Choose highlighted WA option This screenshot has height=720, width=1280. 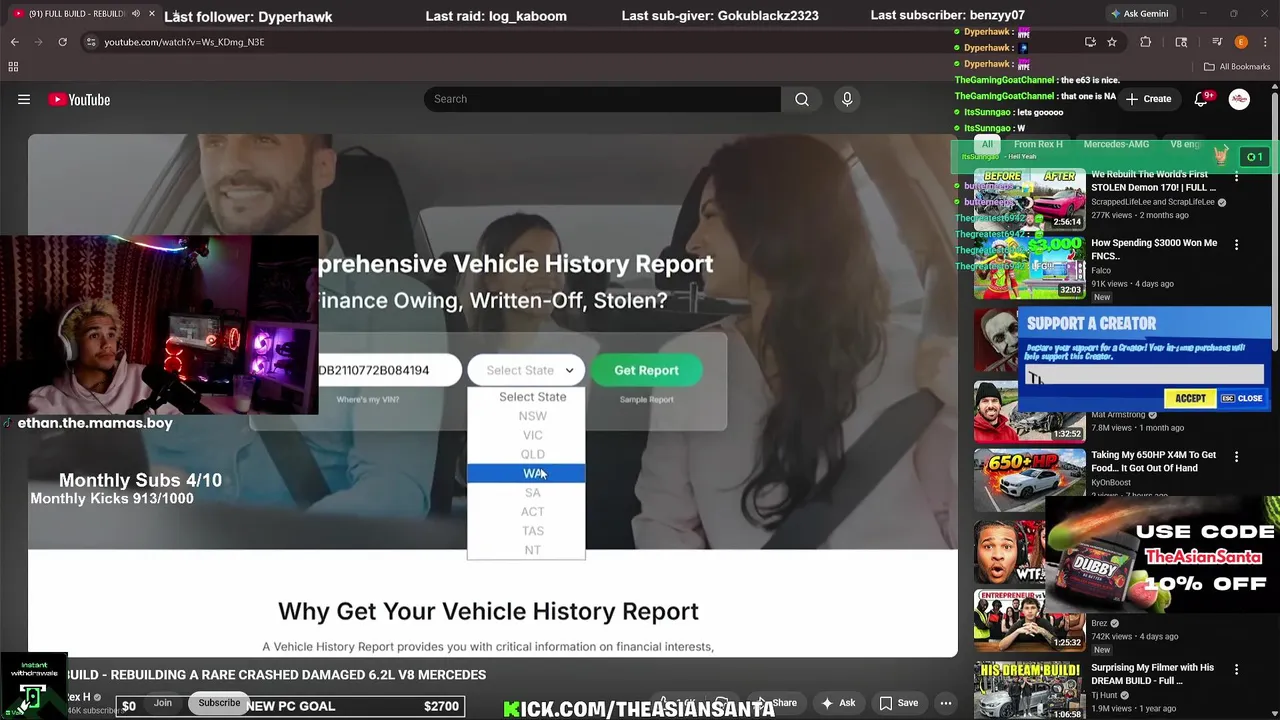pyautogui.click(x=526, y=473)
